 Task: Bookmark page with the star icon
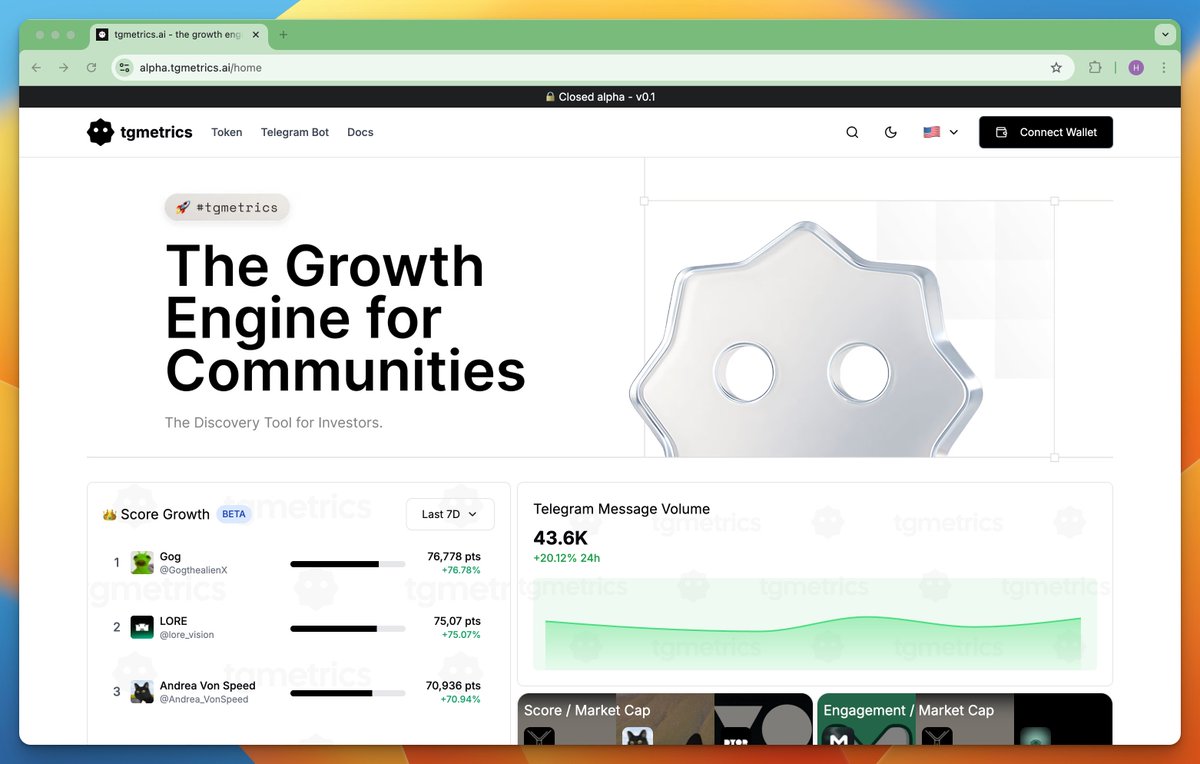1056,68
